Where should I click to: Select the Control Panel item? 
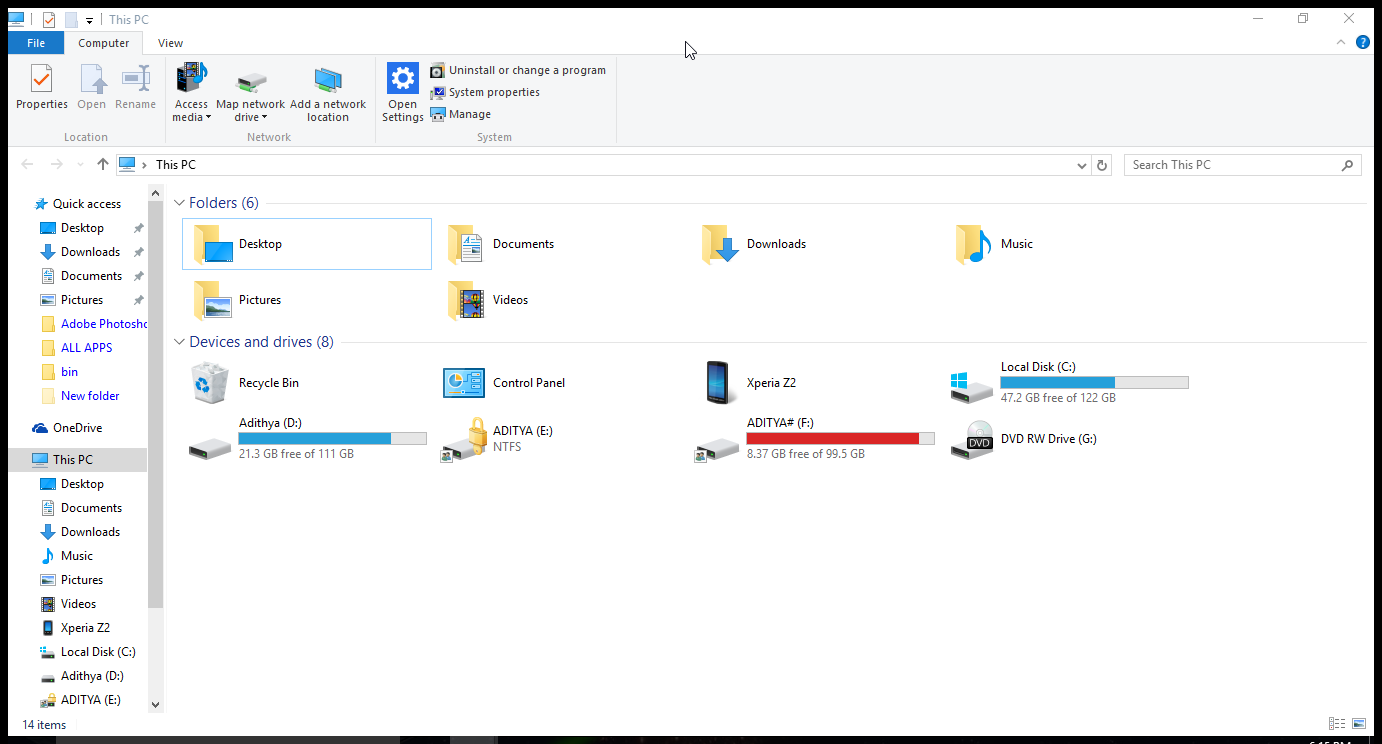[x=561, y=383]
